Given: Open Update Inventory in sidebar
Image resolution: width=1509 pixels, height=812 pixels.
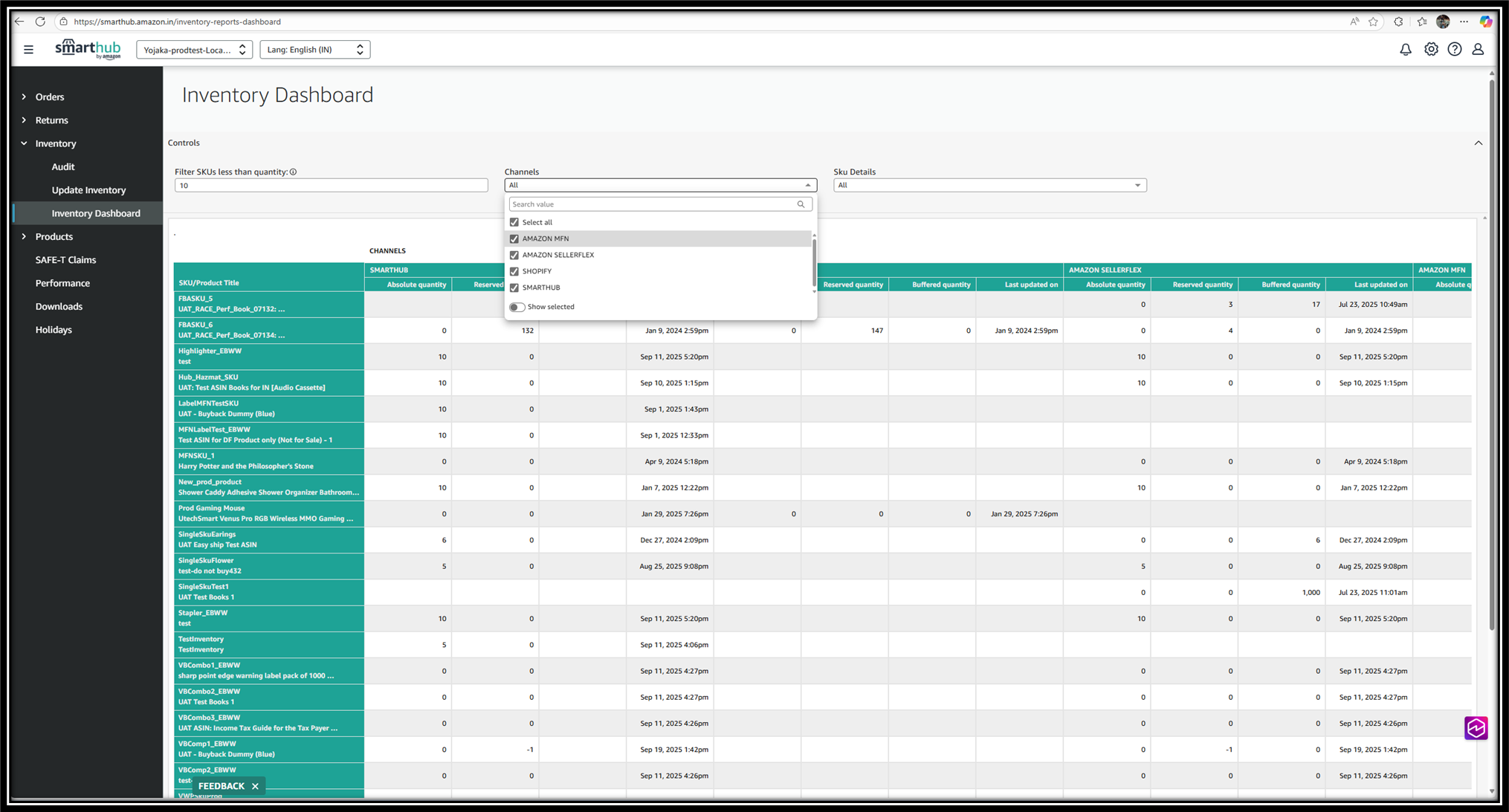Looking at the screenshot, I should pyautogui.click(x=88, y=190).
